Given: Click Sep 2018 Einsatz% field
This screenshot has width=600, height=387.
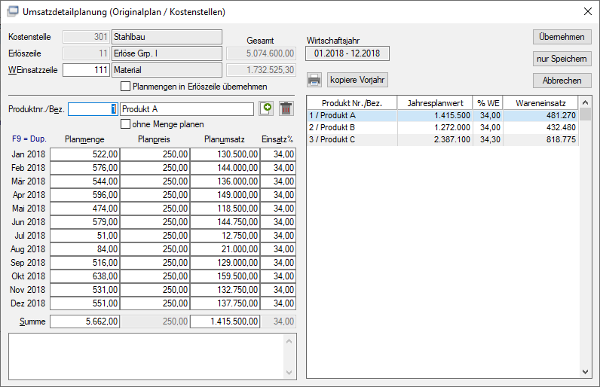Looking at the screenshot, I should (278, 263).
